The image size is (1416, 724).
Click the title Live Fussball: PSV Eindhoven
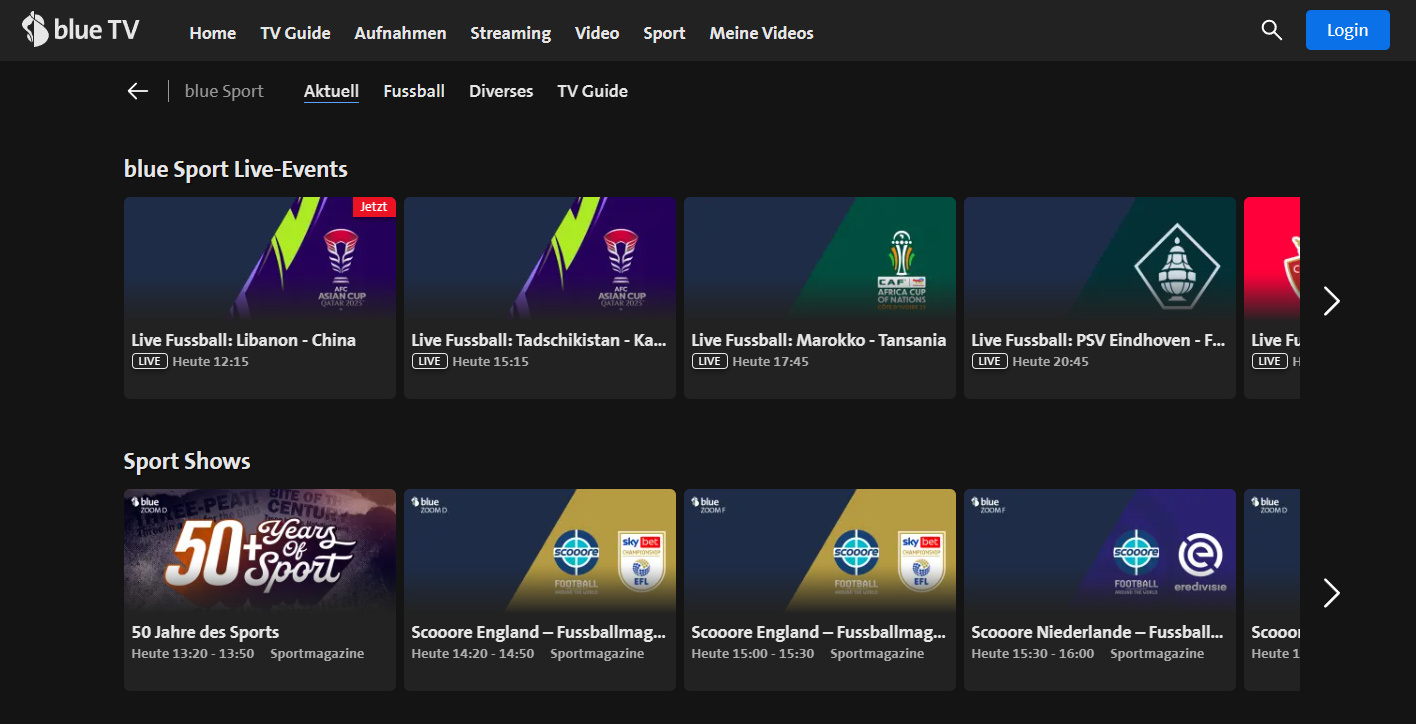click(1098, 340)
